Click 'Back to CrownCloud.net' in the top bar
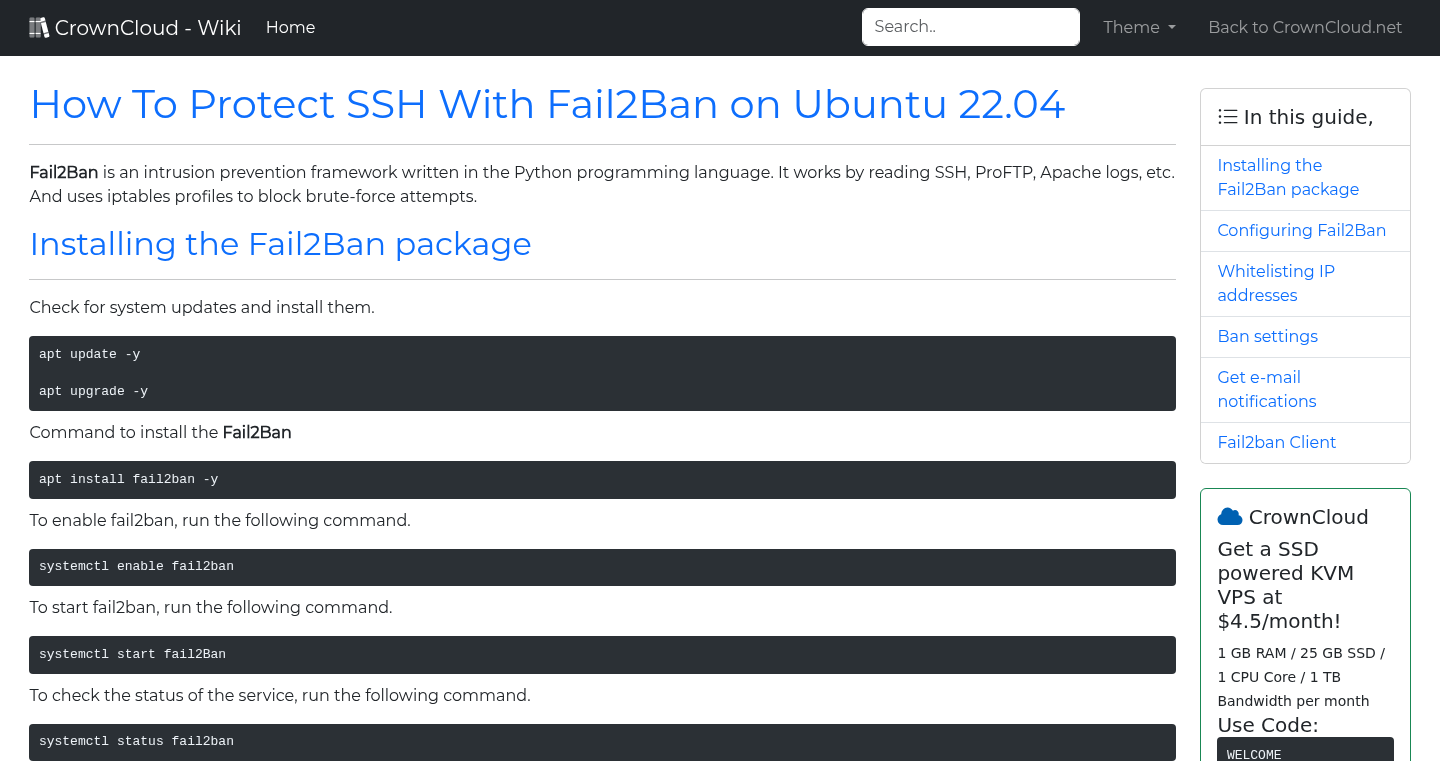 click(x=1305, y=27)
